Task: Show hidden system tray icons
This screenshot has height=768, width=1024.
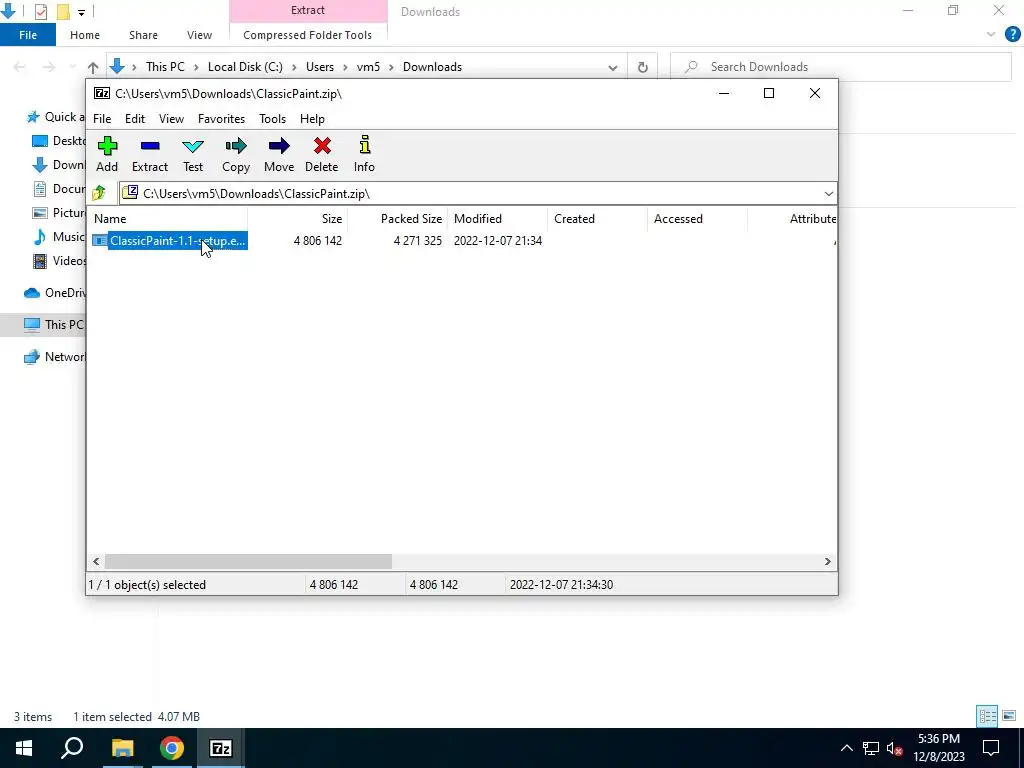Action: (846, 748)
